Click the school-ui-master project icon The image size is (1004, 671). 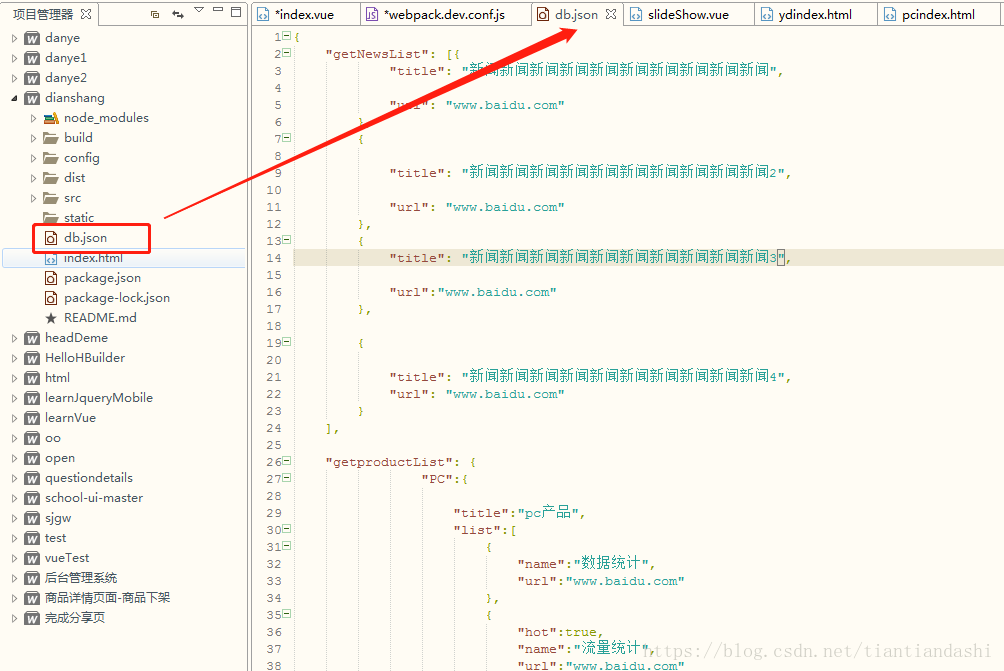click(x=32, y=498)
